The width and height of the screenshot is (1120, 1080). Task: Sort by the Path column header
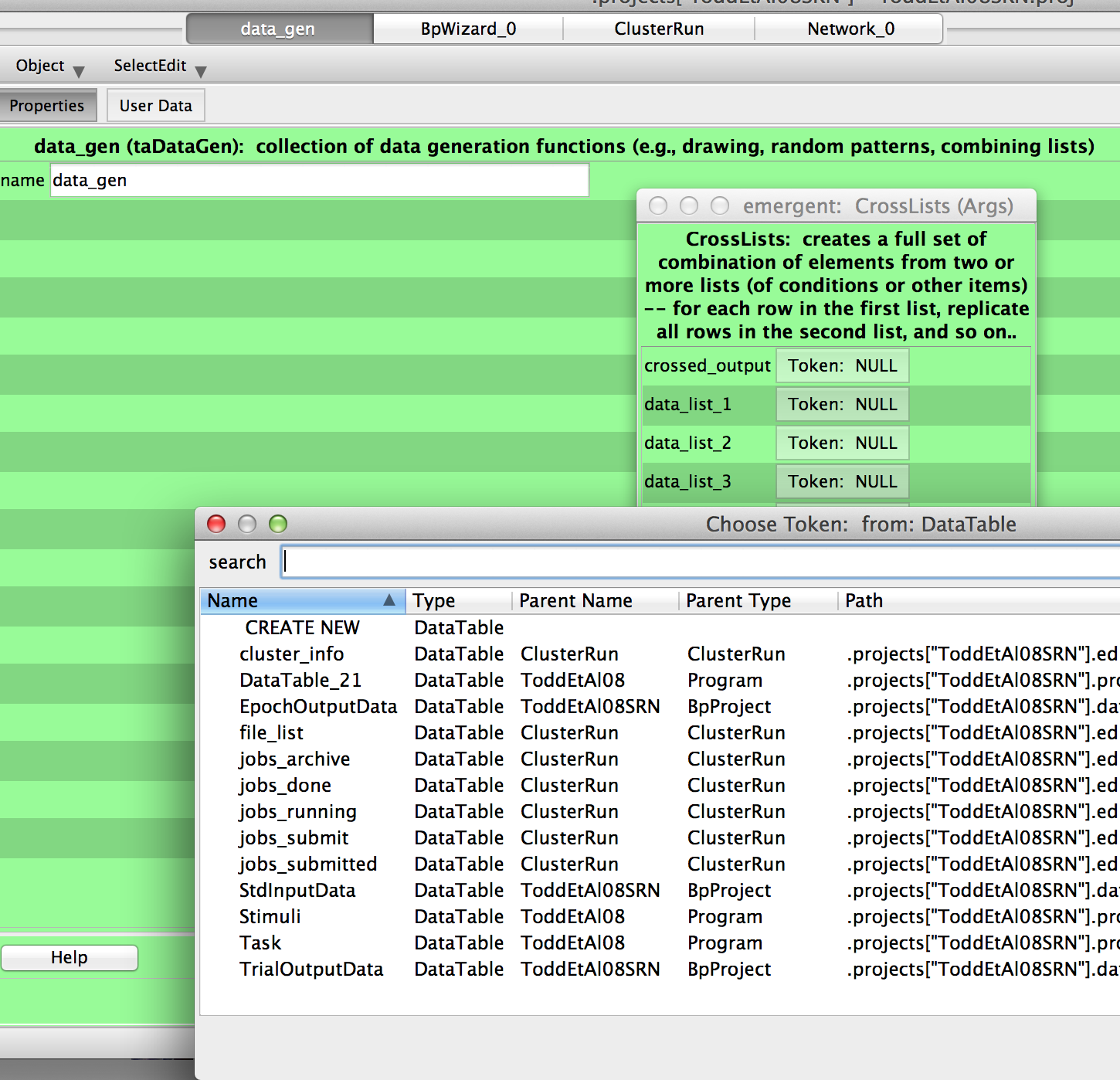pyautogui.click(x=979, y=600)
